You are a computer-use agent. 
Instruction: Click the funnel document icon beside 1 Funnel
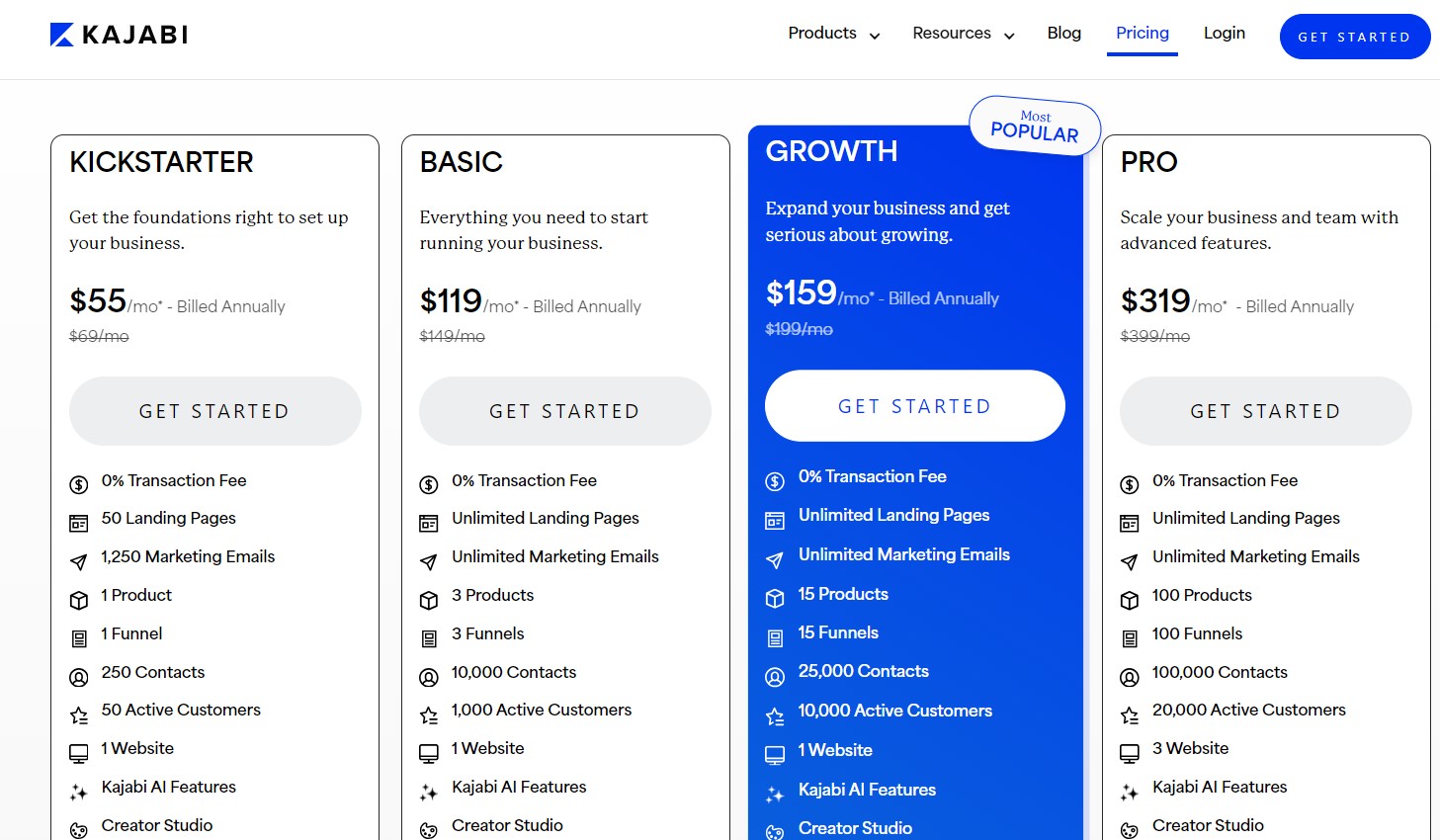pos(79,638)
